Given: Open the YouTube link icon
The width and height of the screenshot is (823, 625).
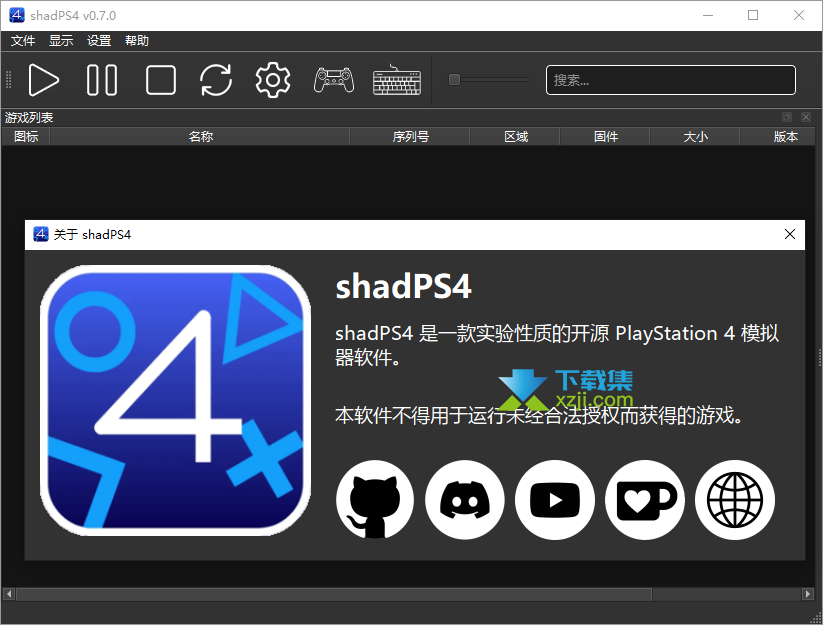Looking at the screenshot, I should coord(555,499).
